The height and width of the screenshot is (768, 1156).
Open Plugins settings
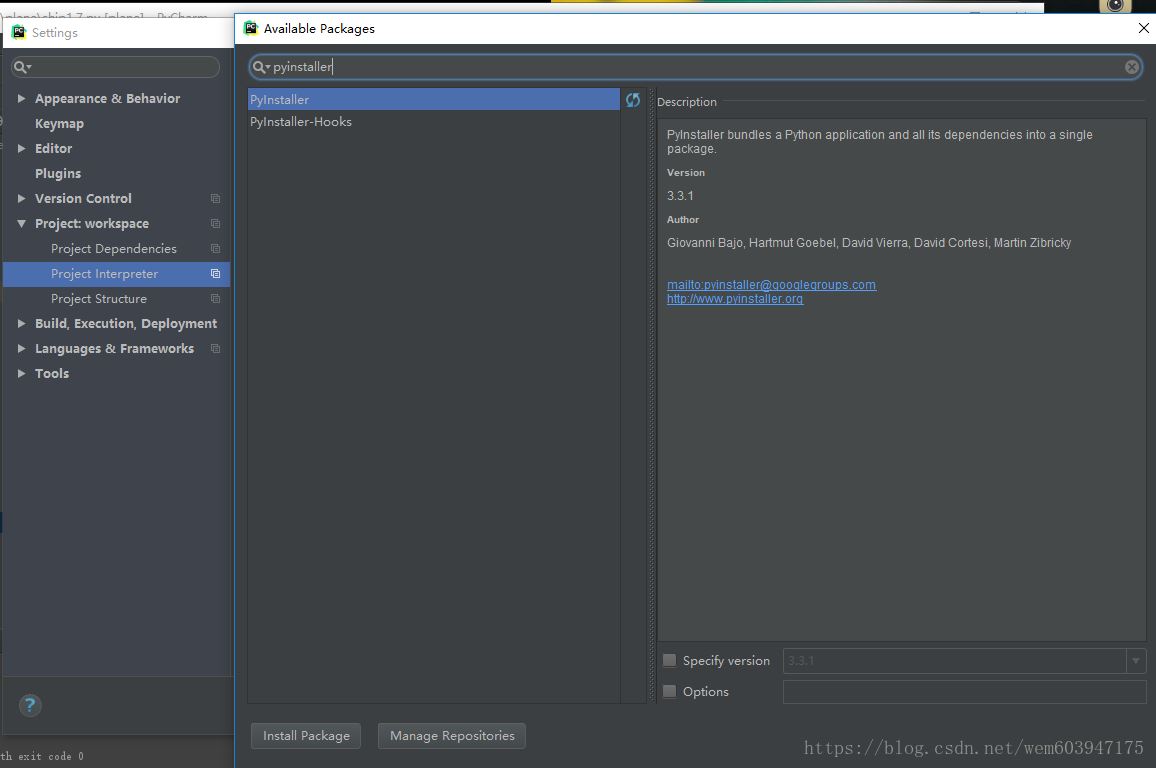click(x=58, y=173)
